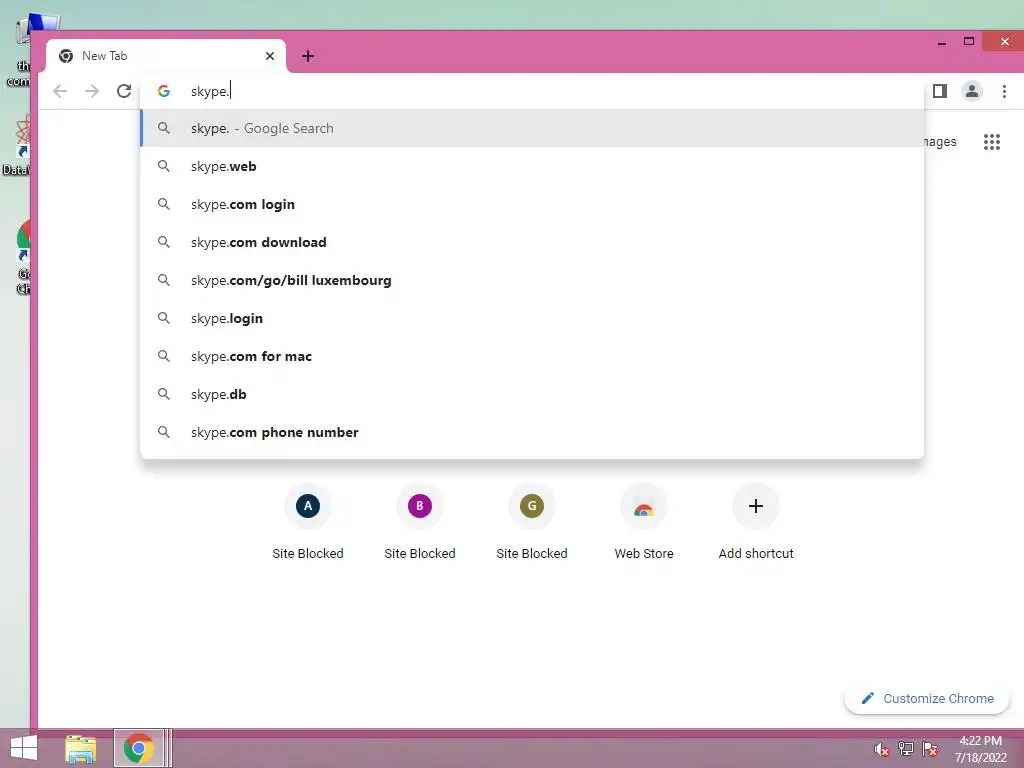
Task: Click the Chrome taskbar icon
Action: click(138, 748)
